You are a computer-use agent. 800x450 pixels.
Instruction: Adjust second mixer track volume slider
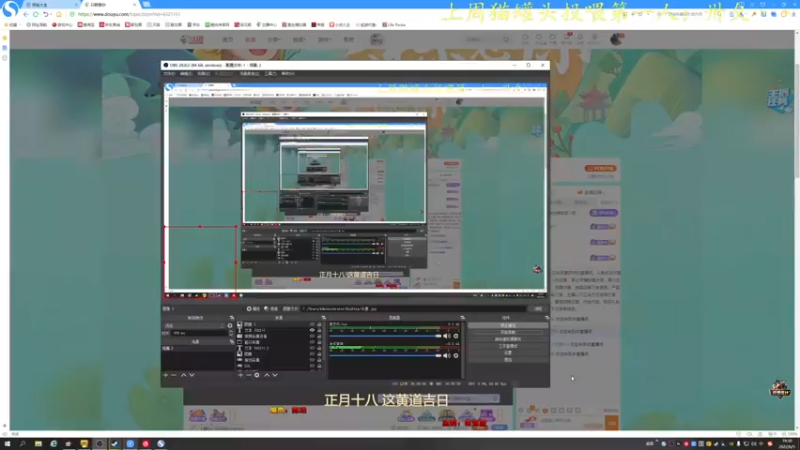coord(385,355)
